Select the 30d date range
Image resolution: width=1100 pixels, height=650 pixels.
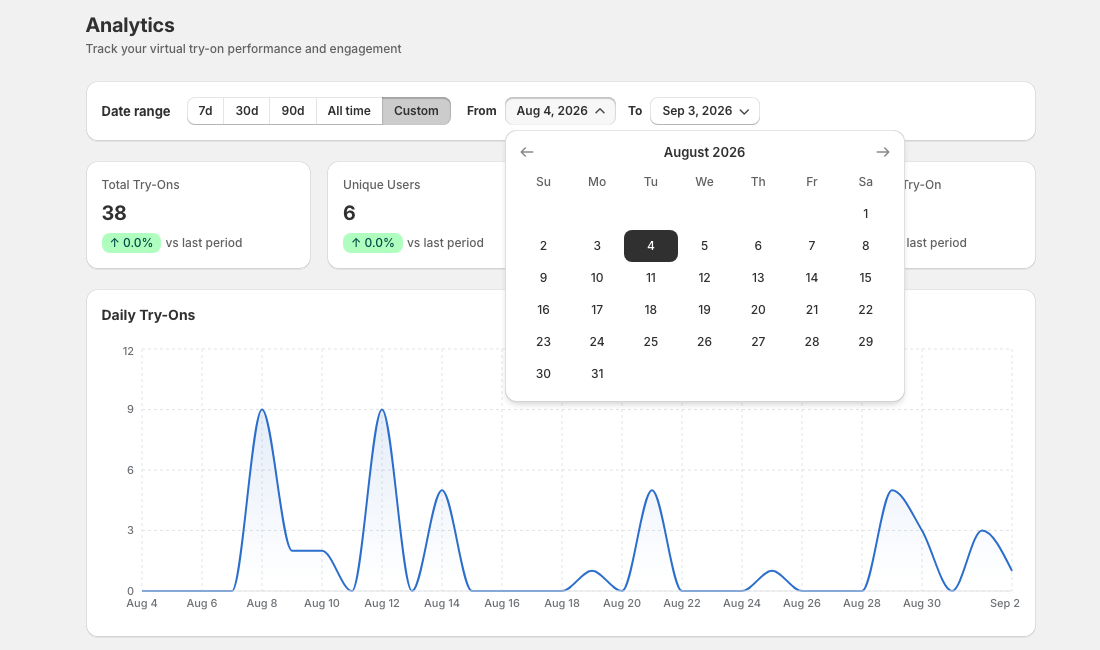click(247, 111)
